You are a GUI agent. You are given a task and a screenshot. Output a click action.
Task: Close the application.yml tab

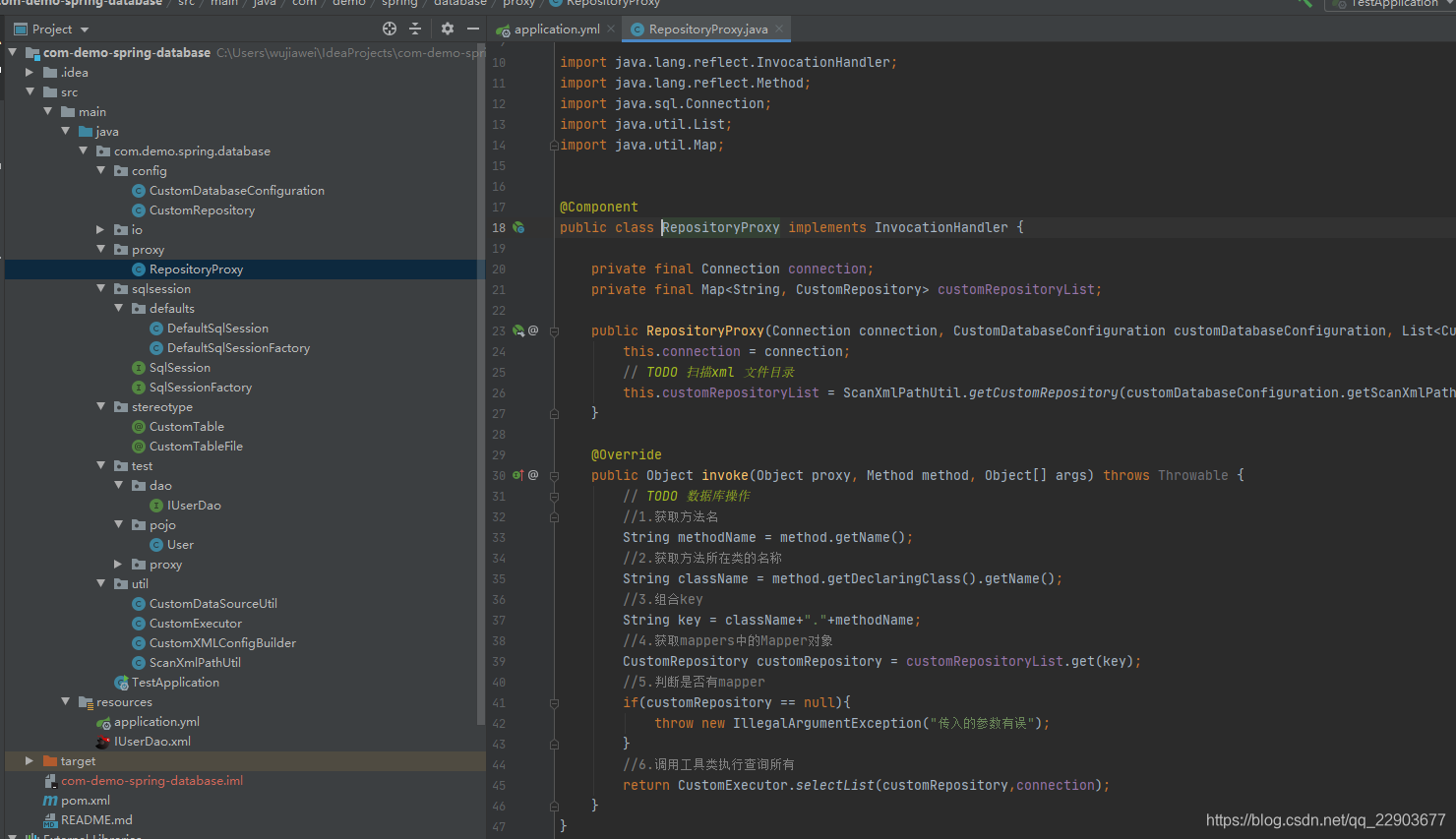click(611, 29)
